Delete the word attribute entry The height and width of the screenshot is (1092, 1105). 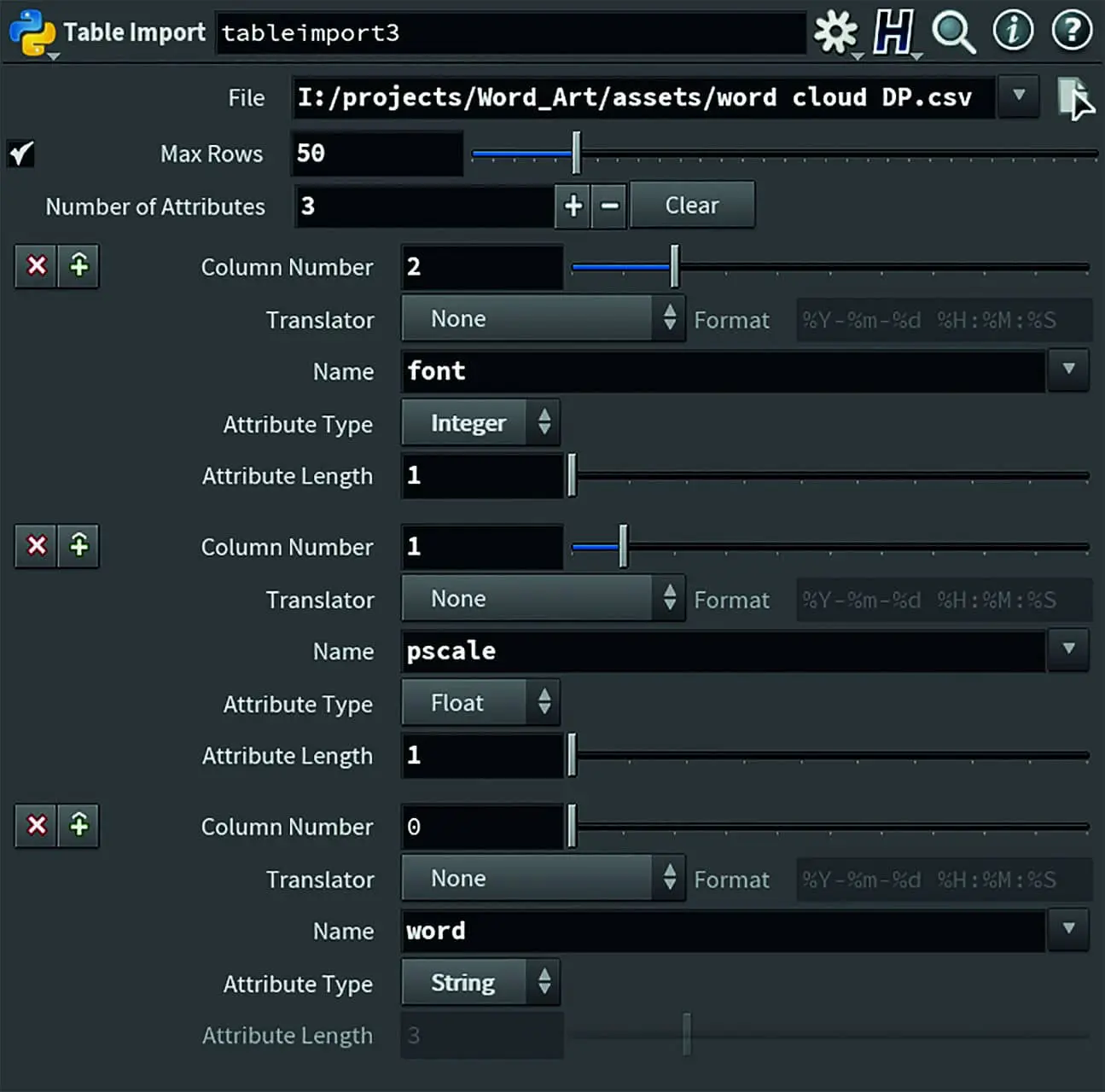[x=37, y=826]
